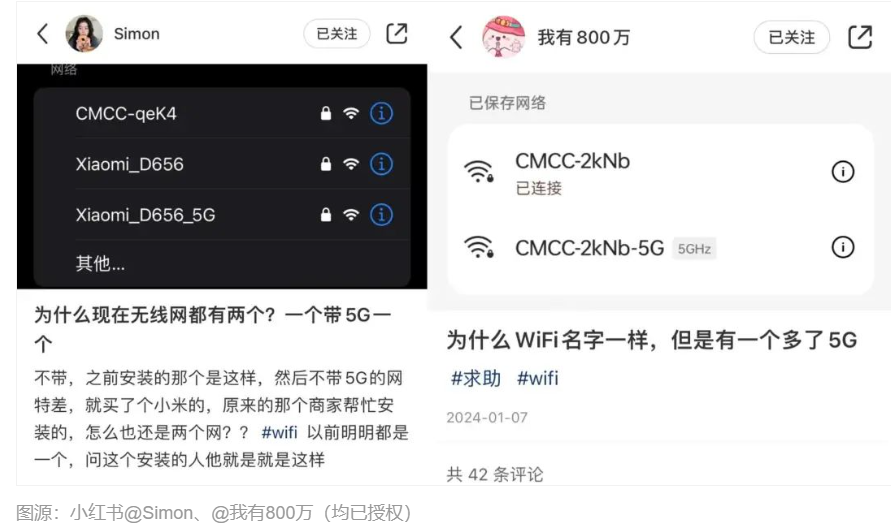Go back from Simon's post
The width and height of the screenshot is (891, 530).
[x=43, y=34]
